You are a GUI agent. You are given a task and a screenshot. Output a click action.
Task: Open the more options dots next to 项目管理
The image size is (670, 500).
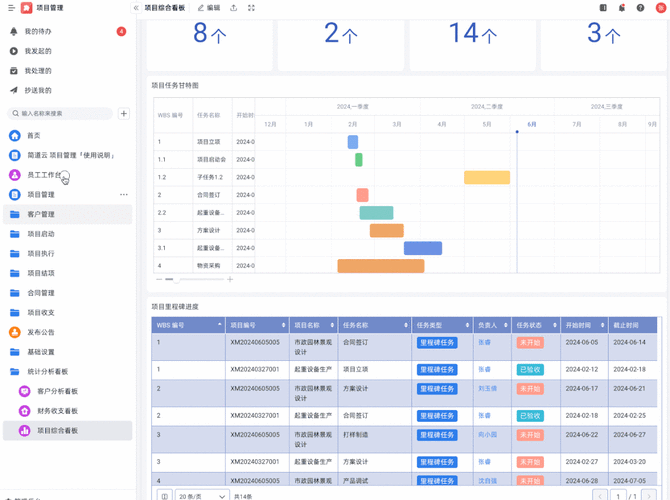(x=124, y=195)
